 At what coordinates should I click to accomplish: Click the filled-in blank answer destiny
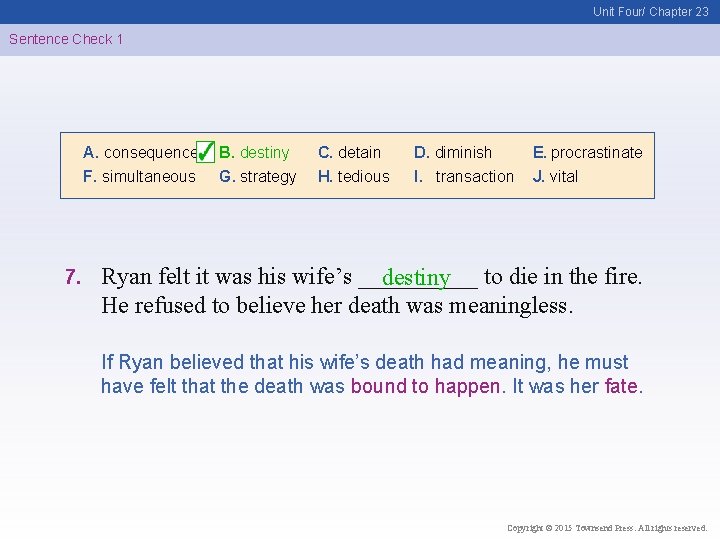click(x=416, y=278)
